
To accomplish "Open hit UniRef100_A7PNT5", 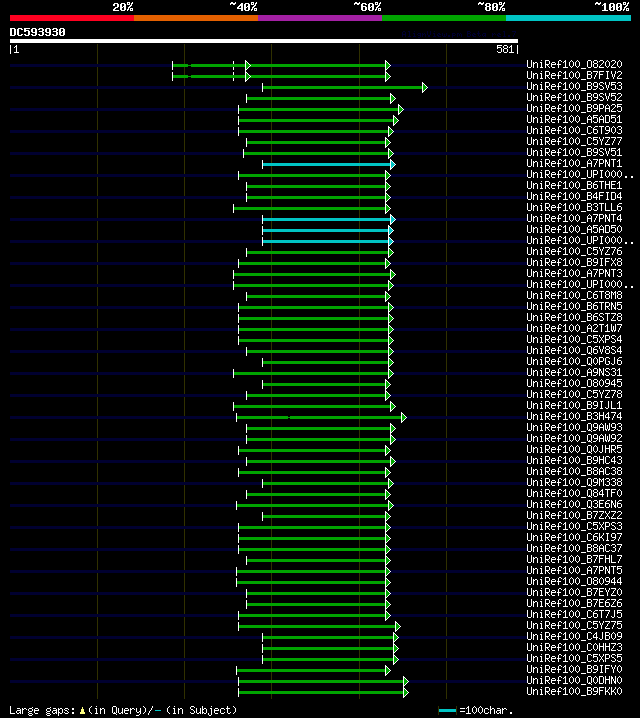I will 574,570.
